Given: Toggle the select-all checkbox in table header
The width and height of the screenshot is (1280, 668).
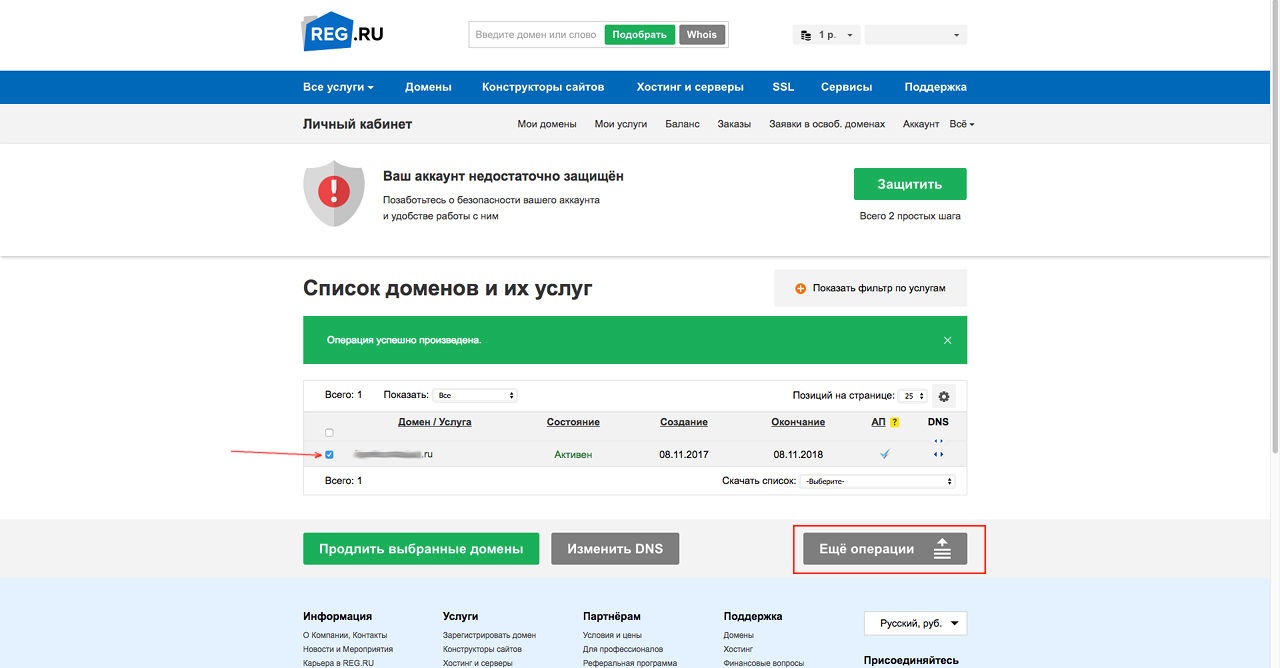Looking at the screenshot, I should point(330,433).
